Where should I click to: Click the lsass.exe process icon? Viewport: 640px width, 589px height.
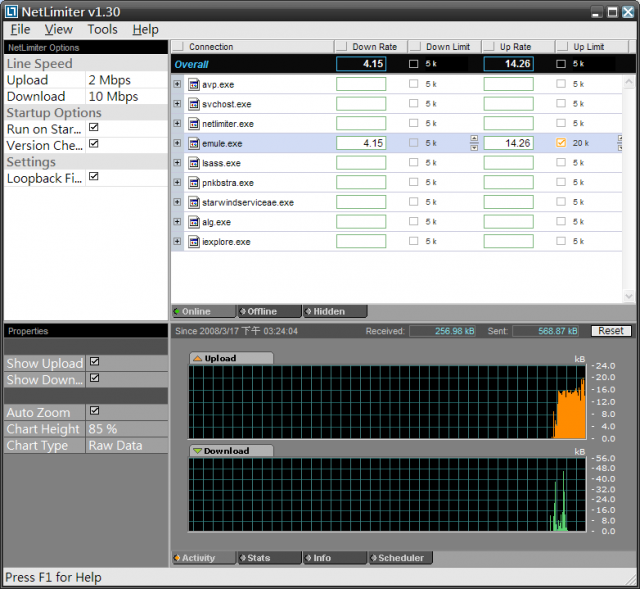(193, 163)
